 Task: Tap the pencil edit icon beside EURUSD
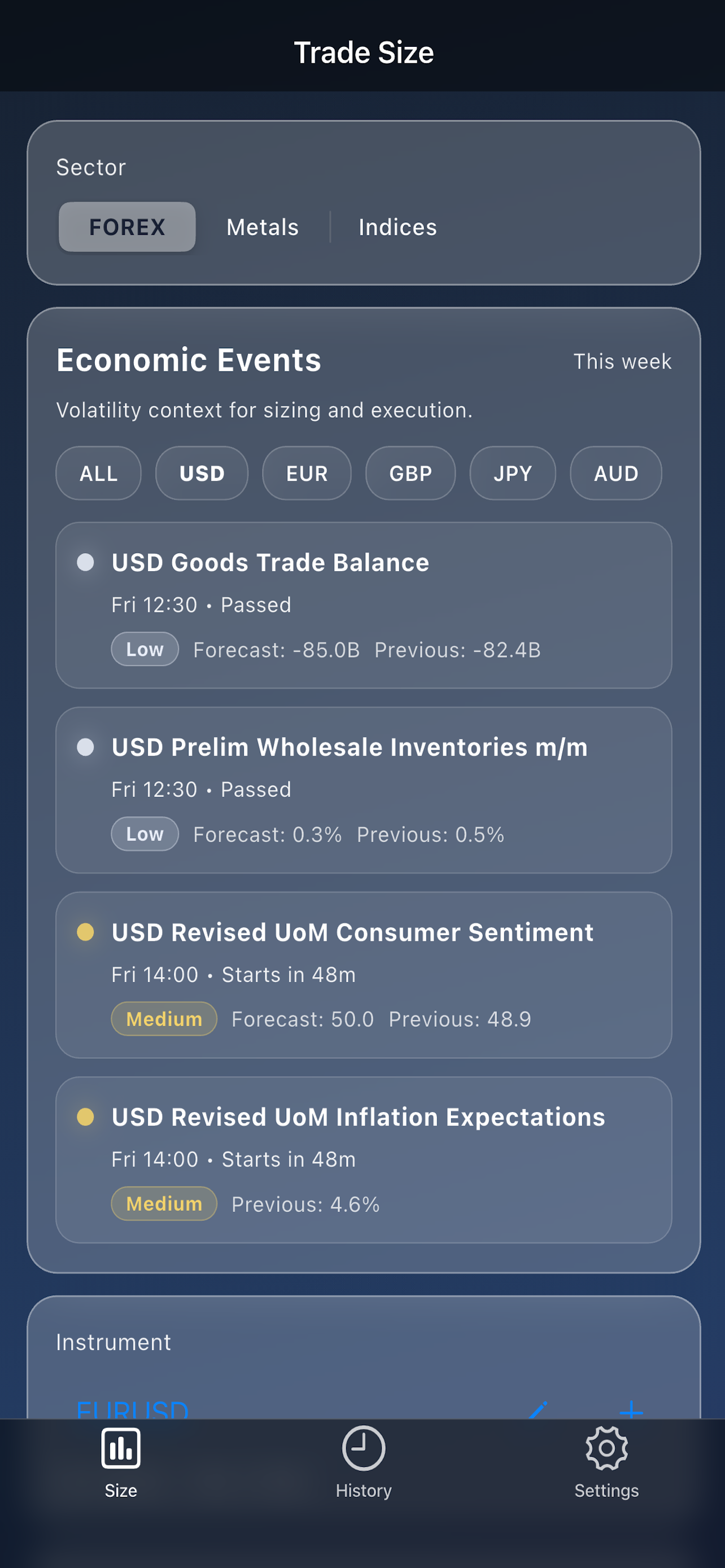click(x=538, y=1410)
